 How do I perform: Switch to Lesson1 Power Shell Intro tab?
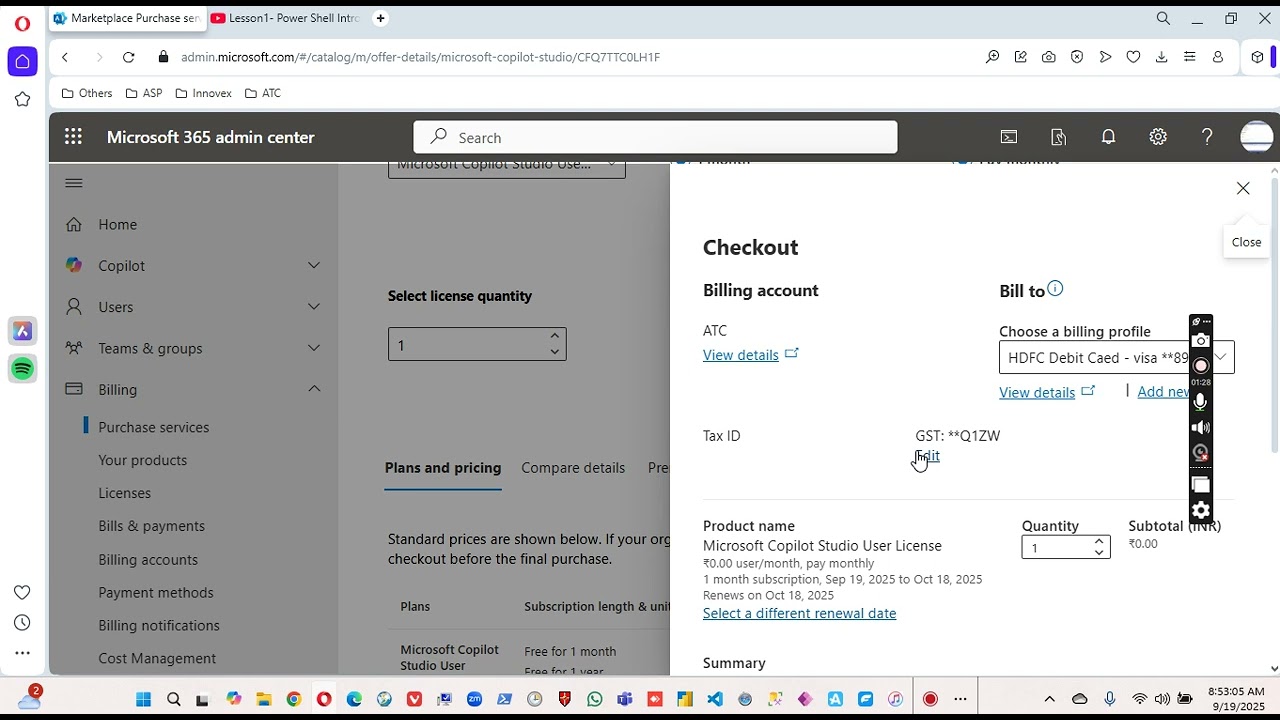[x=284, y=18]
